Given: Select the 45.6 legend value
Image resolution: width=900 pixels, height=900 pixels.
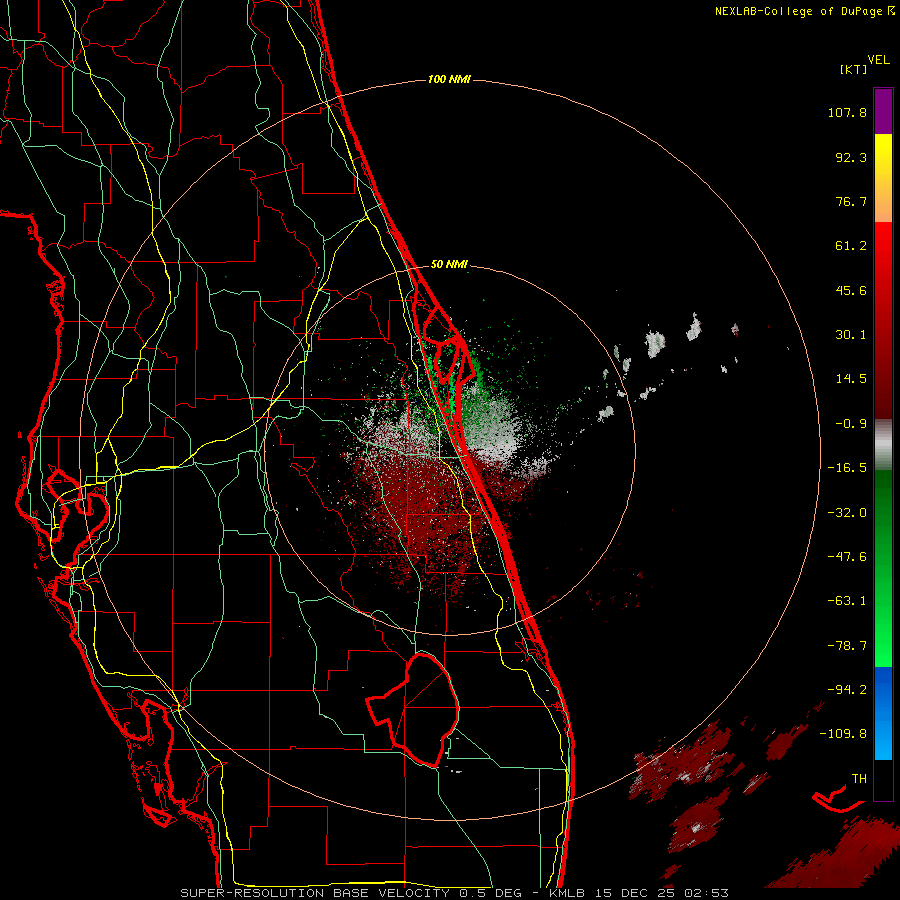Looking at the screenshot, I should pos(851,290).
